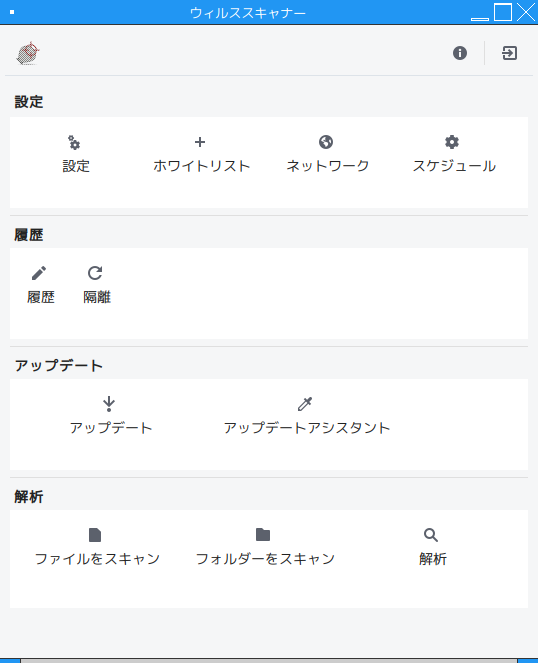Image resolution: width=538 pixels, height=663 pixels.
Task: Open the スケジュール gear icon
Action: coord(452,142)
